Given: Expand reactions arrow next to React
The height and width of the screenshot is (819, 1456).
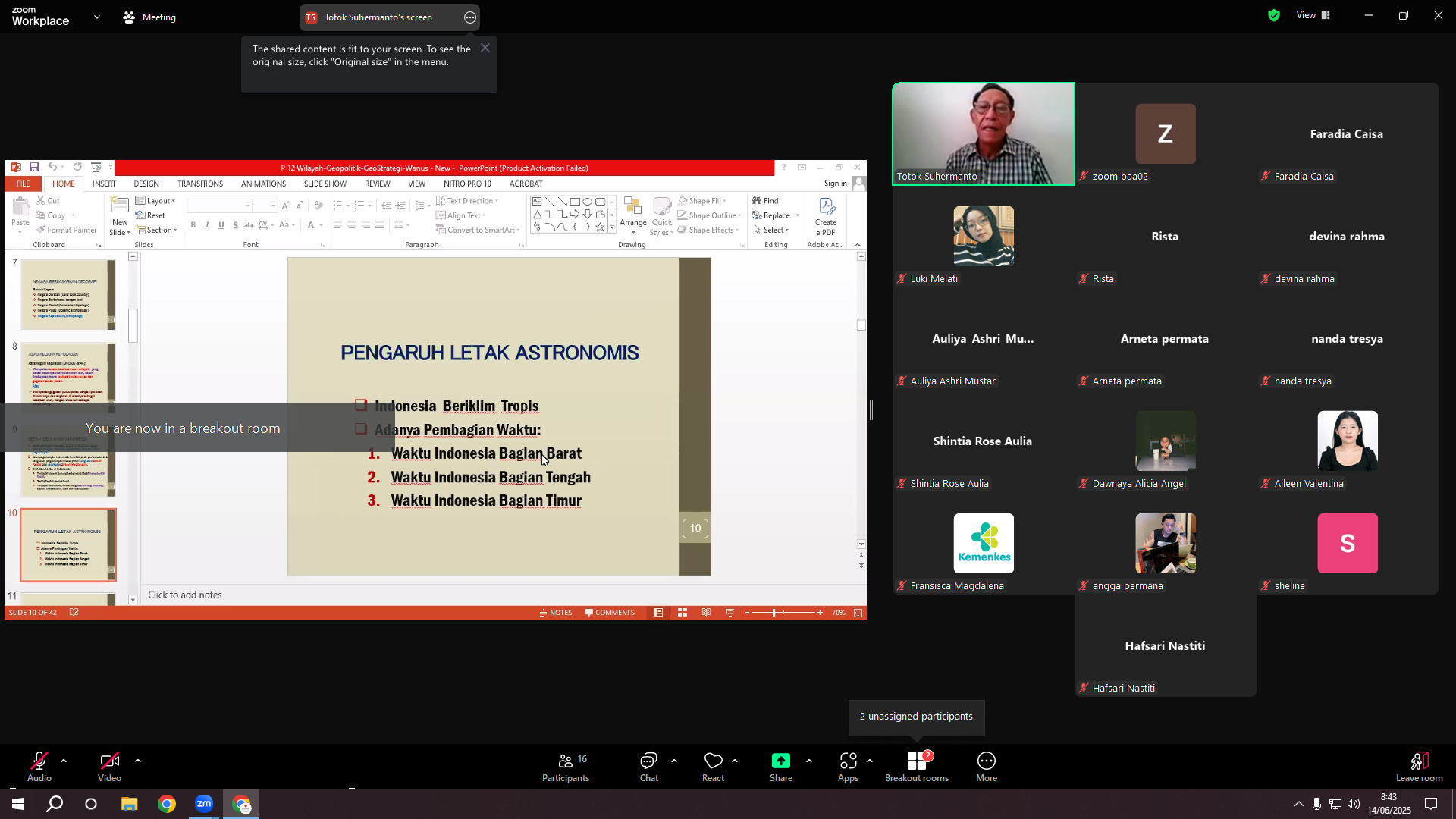Looking at the screenshot, I should click(735, 761).
